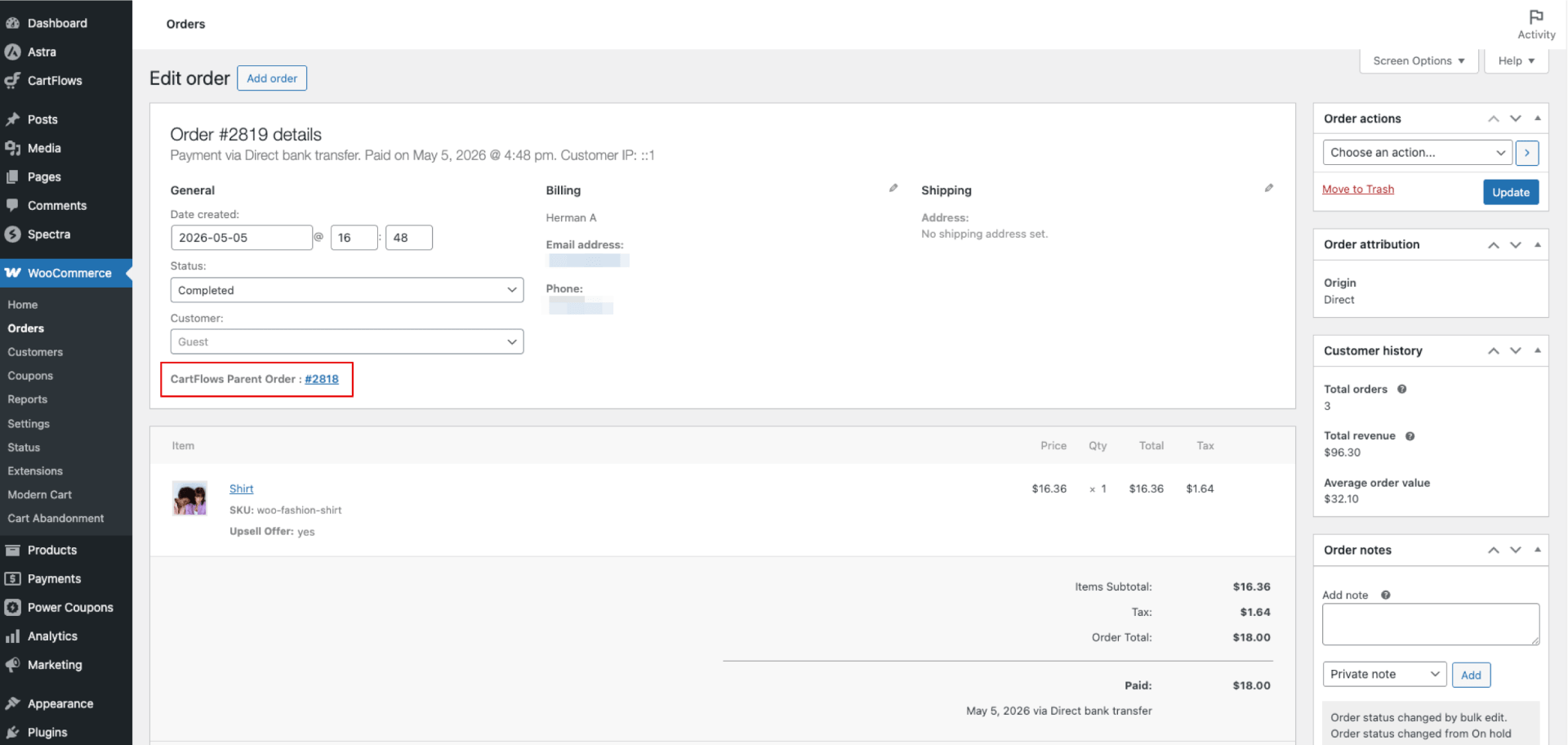The height and width of the screenshot is (745, 1568).
Task: Move Order actions panel down
Action: point(1515,118)
